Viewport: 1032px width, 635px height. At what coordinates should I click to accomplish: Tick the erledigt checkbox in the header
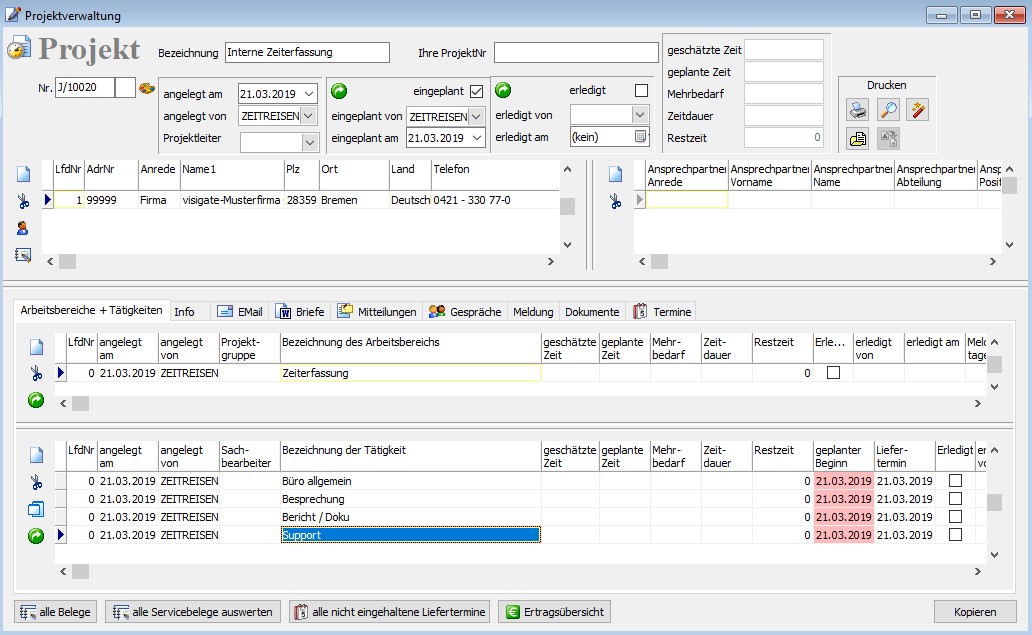641,91
